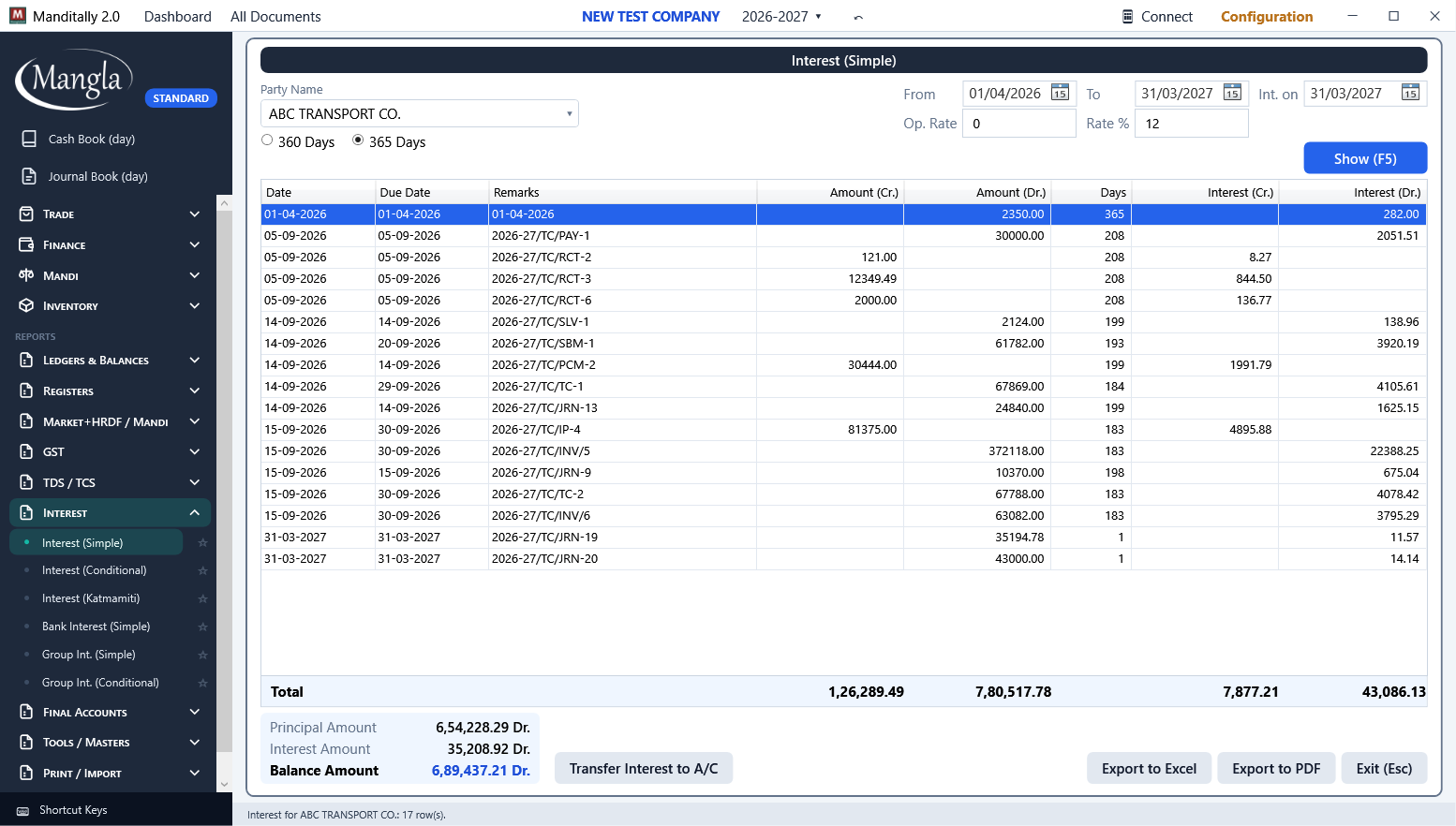Screen dimensions: 1456x826
Task: Open the All Documents menu
Action: click(275, 17)
